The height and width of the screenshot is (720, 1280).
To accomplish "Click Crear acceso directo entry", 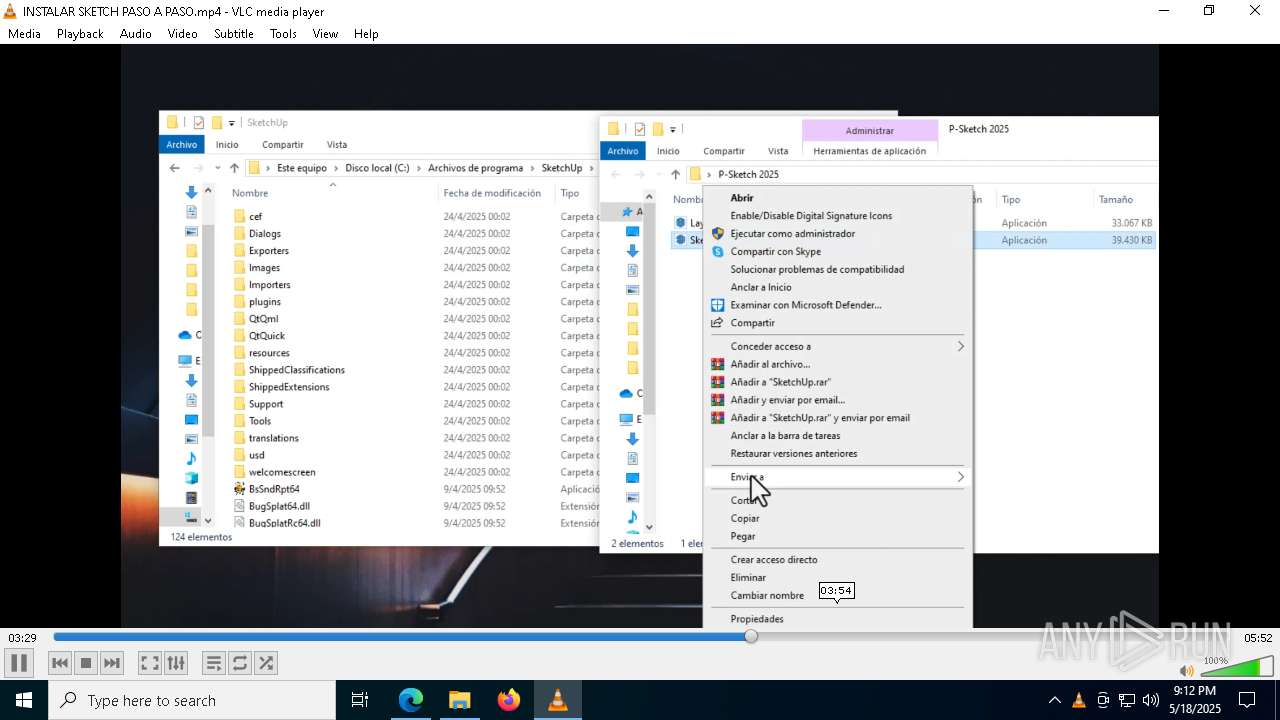I will (774, 560).
